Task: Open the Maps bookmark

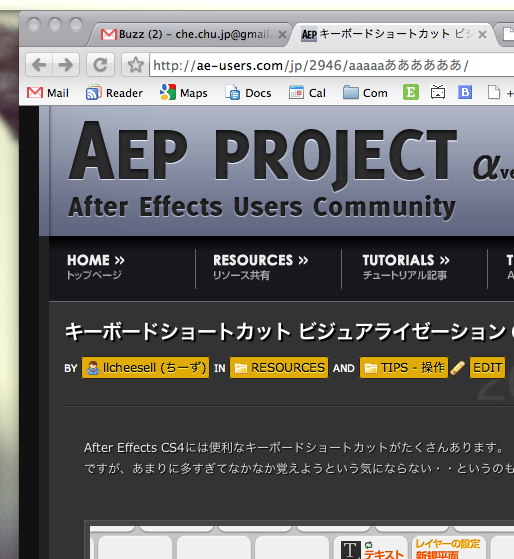Action: click(184, 93)
